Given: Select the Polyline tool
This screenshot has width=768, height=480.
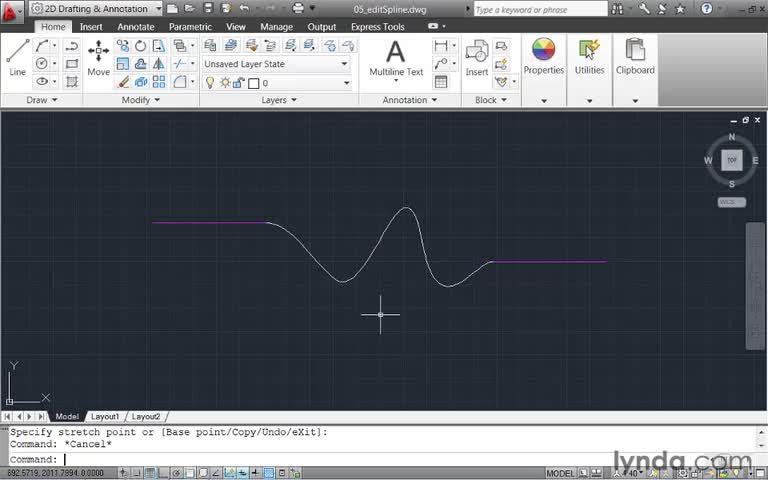Looking at the screenshot, I should (72, 46).
